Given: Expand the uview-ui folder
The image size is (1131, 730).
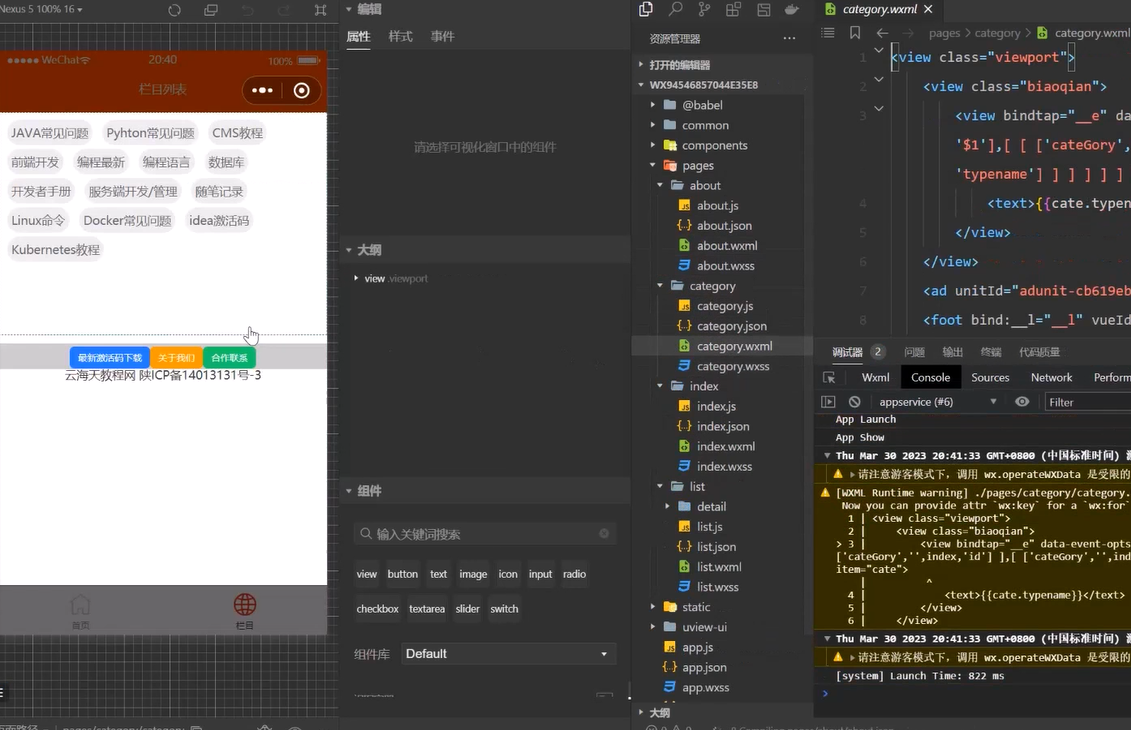Looking at the screenshot, I should click(x=653, y=627).
